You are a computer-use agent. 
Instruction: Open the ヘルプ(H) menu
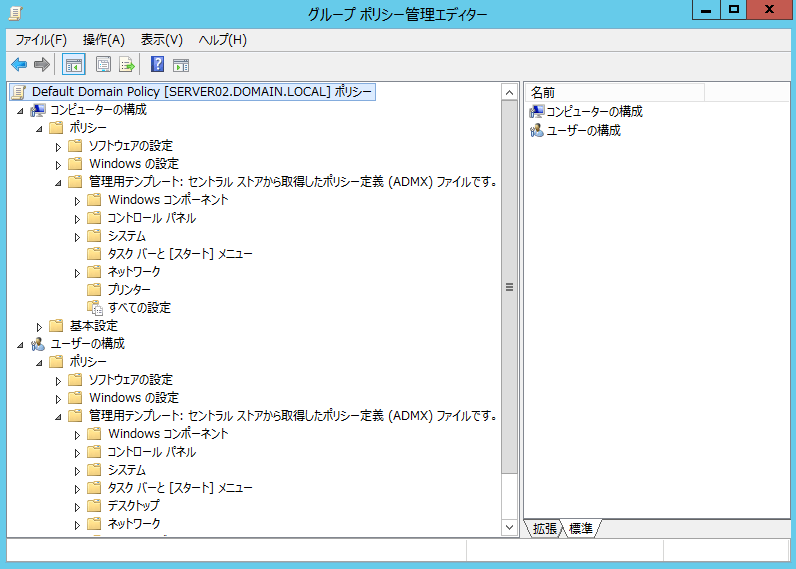(222, 40)
